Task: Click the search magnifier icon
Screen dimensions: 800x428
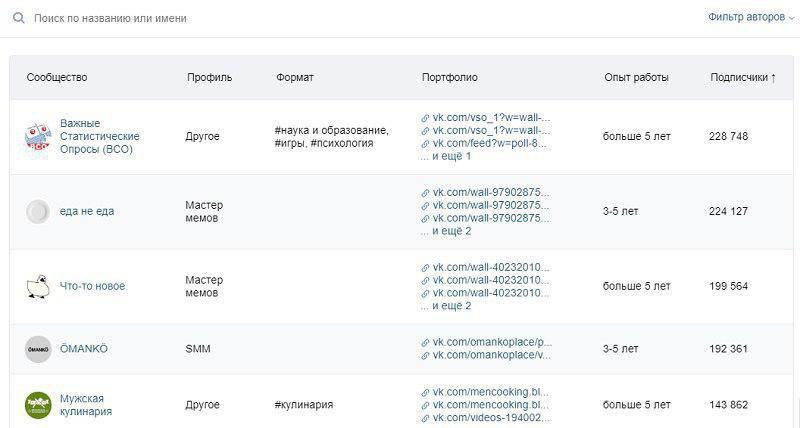Action: (x=19, y=18)
